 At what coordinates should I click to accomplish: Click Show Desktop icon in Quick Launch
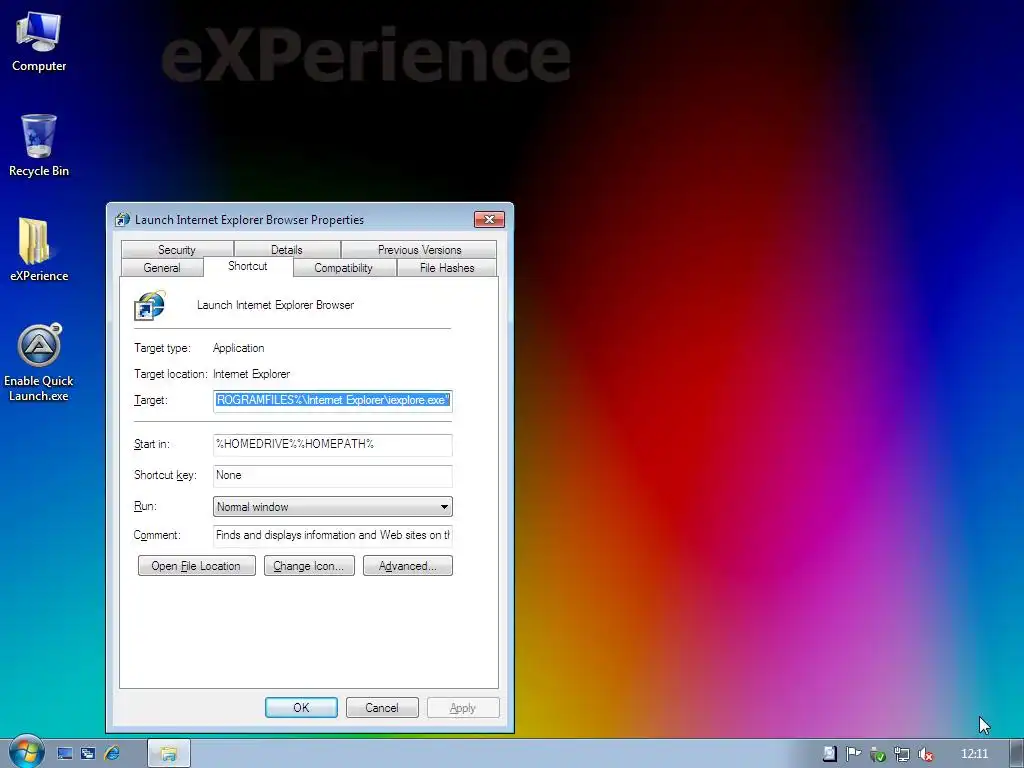pyautogui.click(x=64, y=754)
